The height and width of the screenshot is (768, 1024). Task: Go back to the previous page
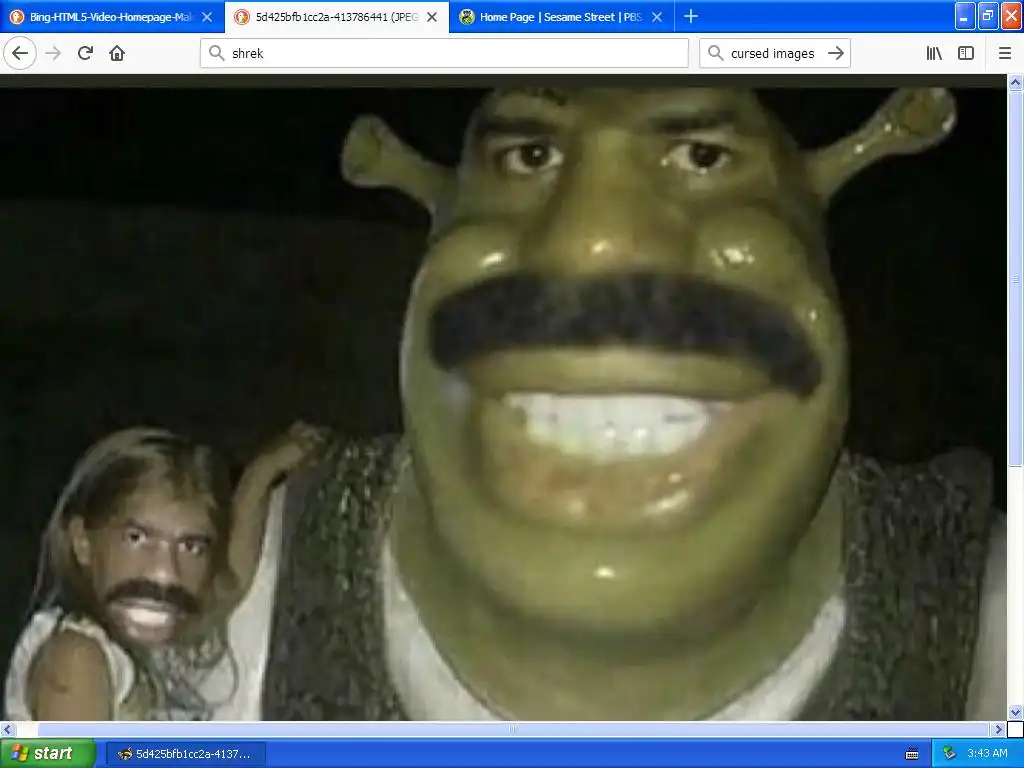[20, 53]
